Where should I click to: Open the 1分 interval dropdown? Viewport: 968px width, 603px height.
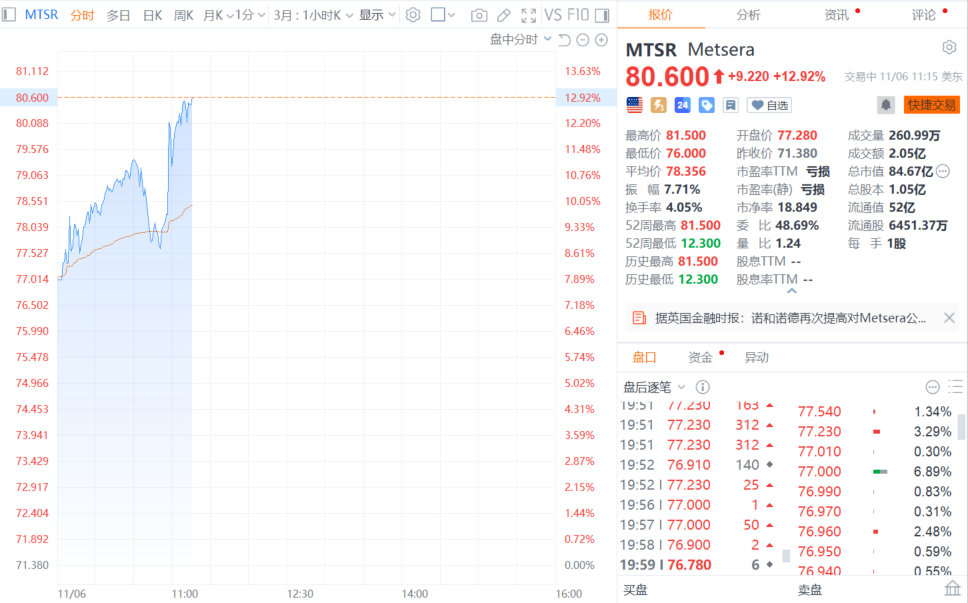[x=250, y=15]
